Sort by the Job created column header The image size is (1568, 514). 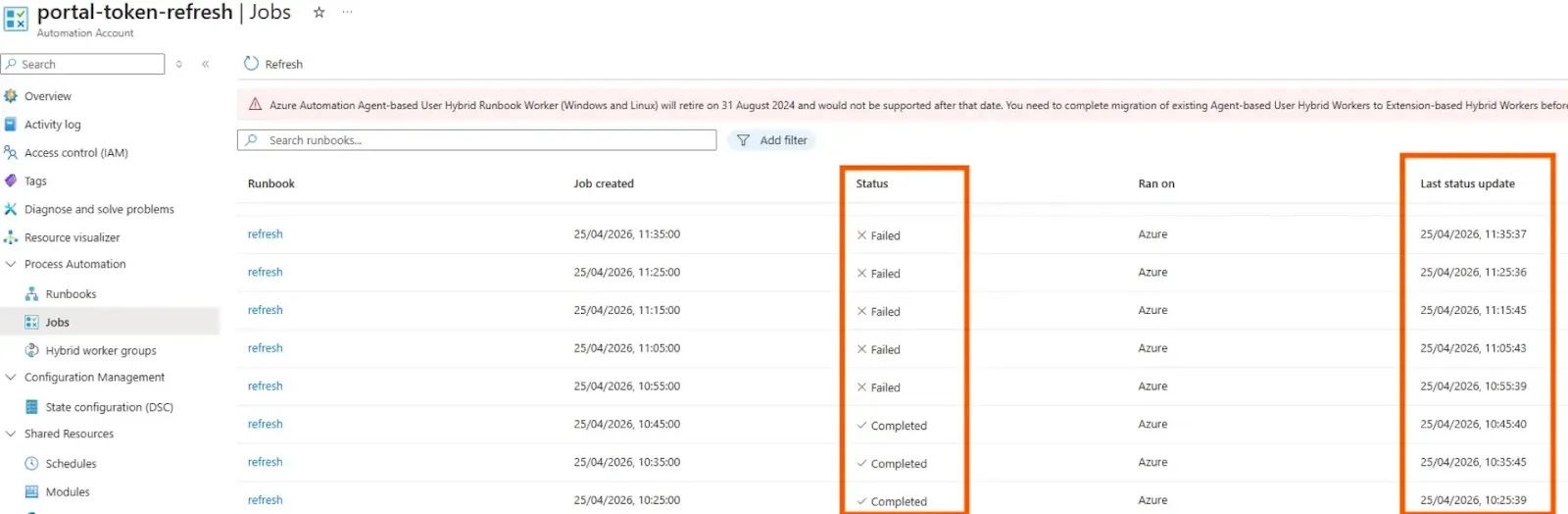coord(604,183)
